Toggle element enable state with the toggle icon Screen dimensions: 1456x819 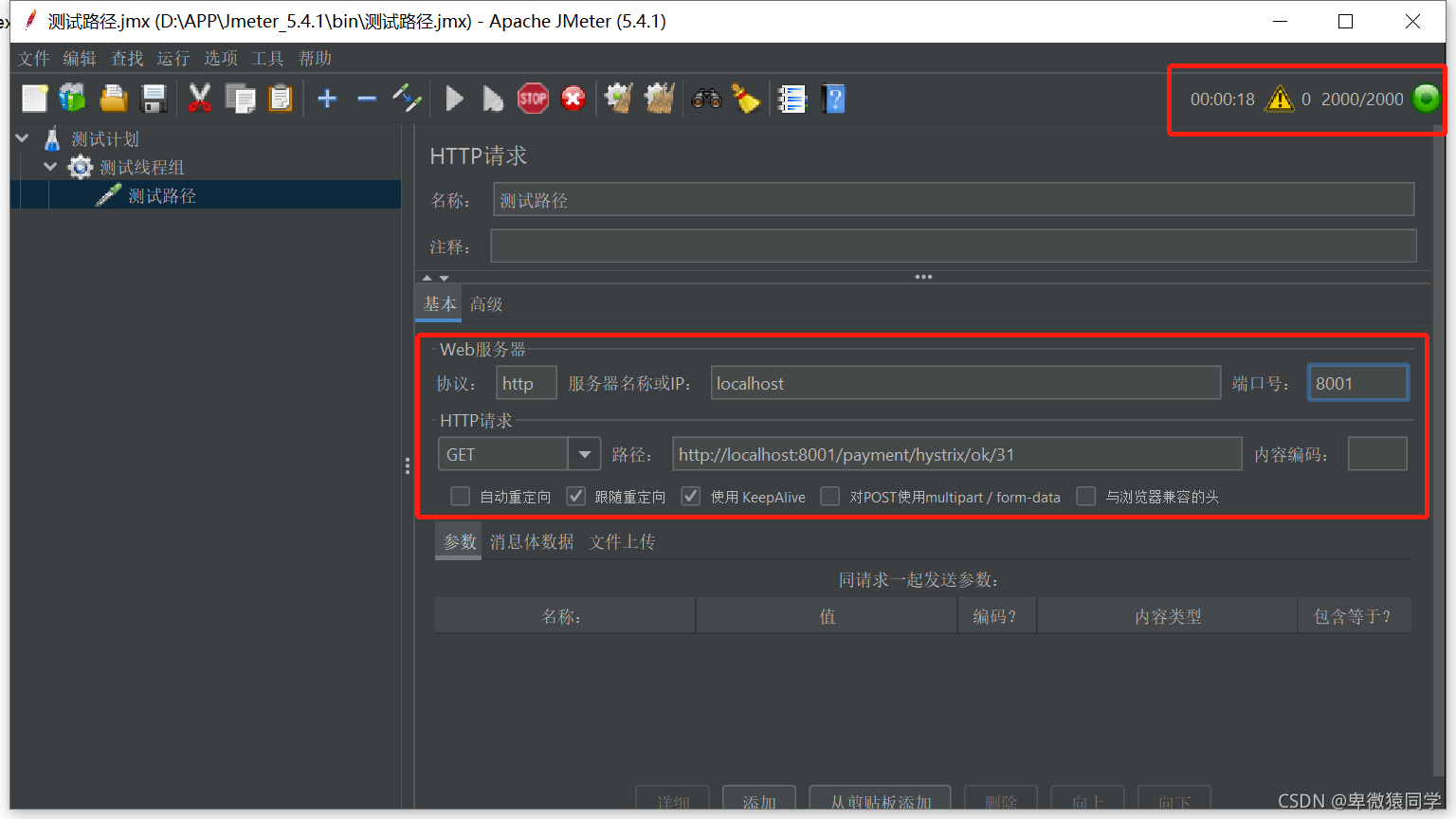407,99
